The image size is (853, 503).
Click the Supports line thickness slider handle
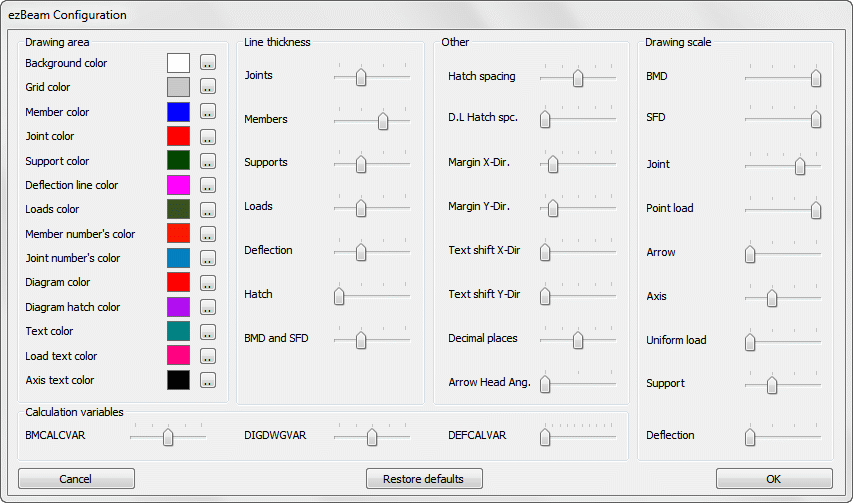pos(361,164)
